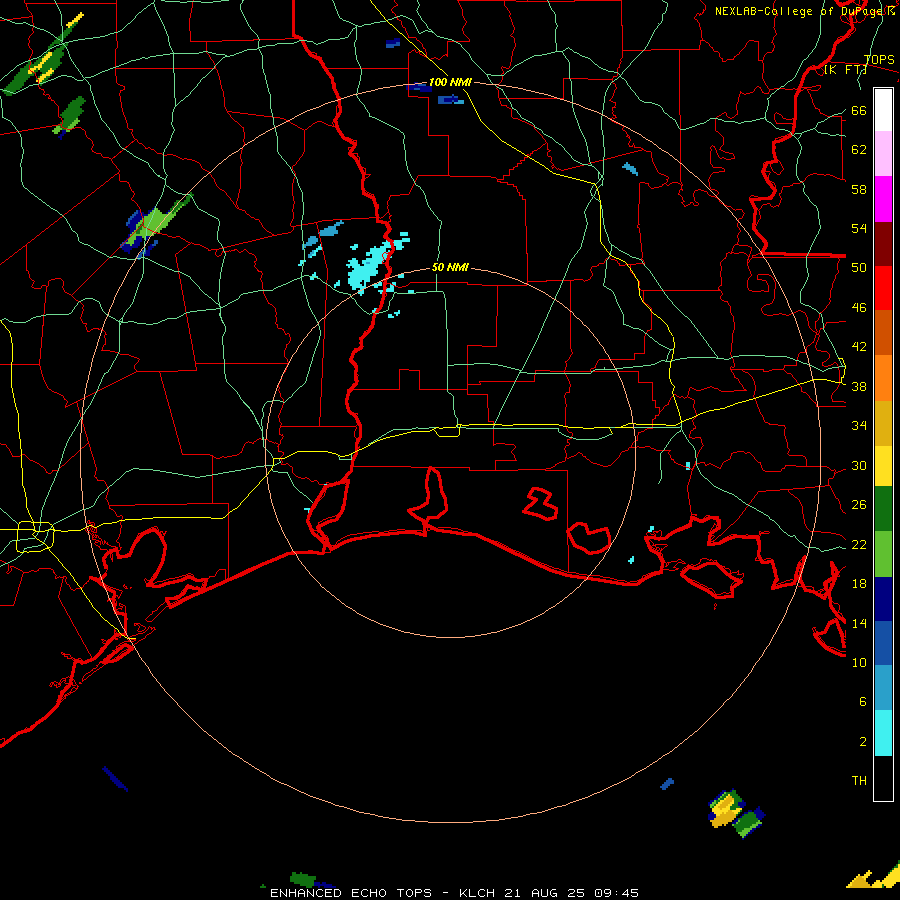Click the bright yellow legend swatch
This screenshot has width=900, height=900.
[883, 466]
